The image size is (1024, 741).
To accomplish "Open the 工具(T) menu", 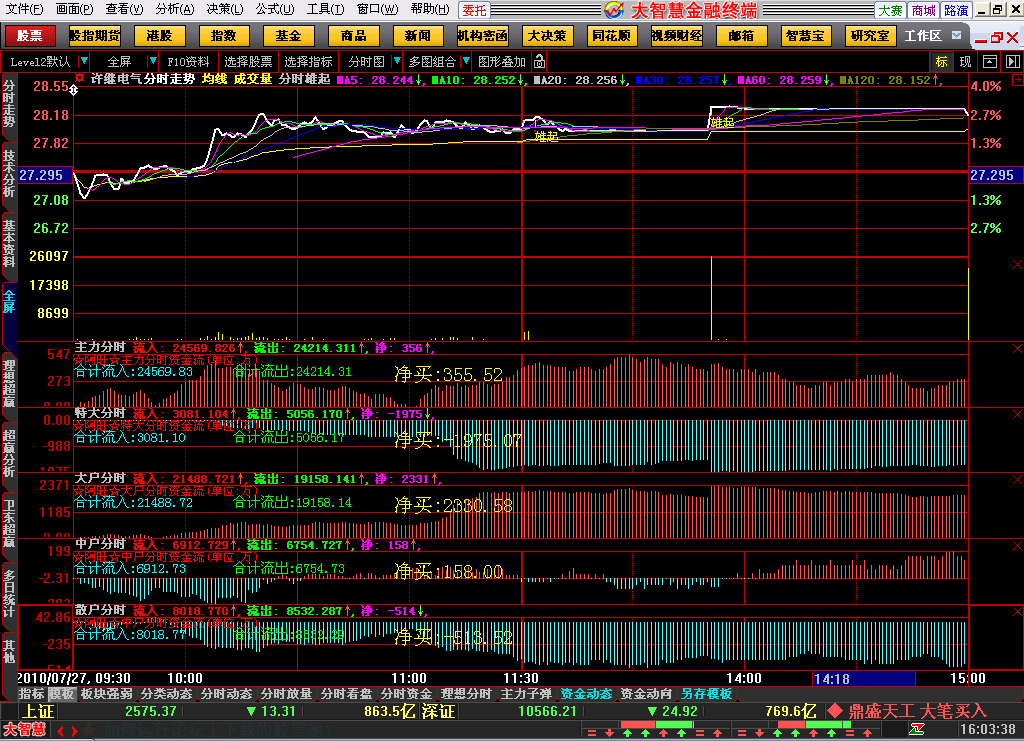I will [x=325, y=9].
